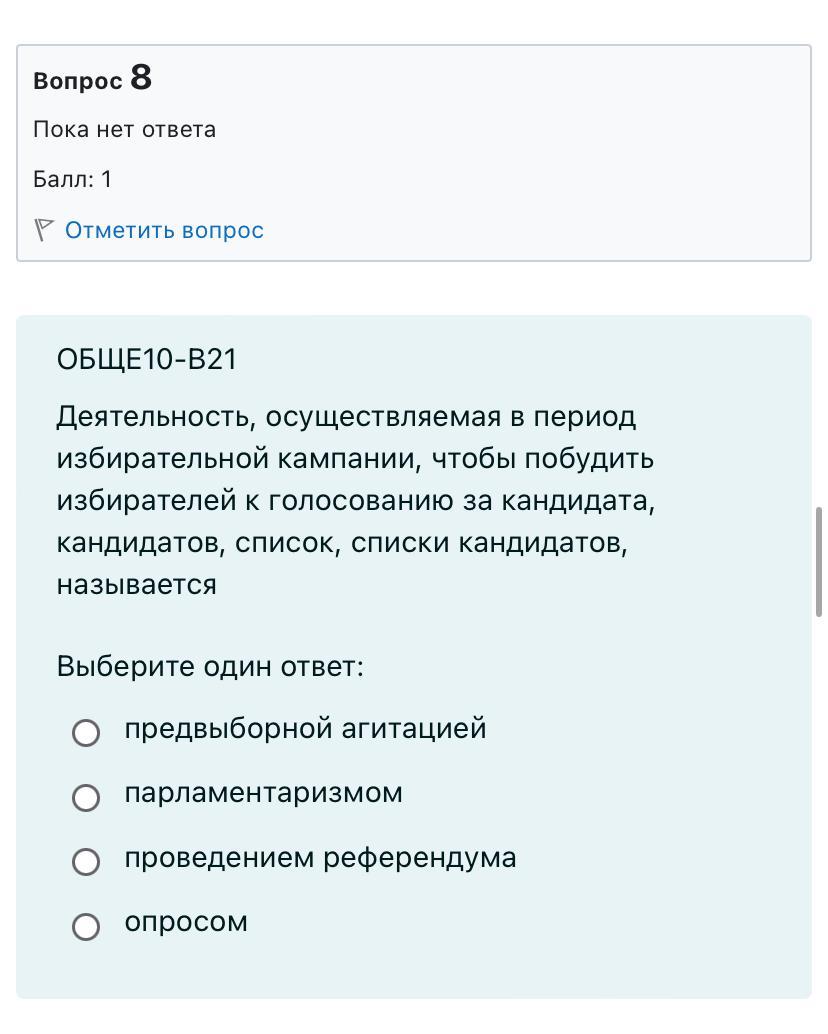The width and height of the screenshot is (828, 1034).
Task: Click the flag icon beside Отметить вопрос
Action: click(44, 230)
